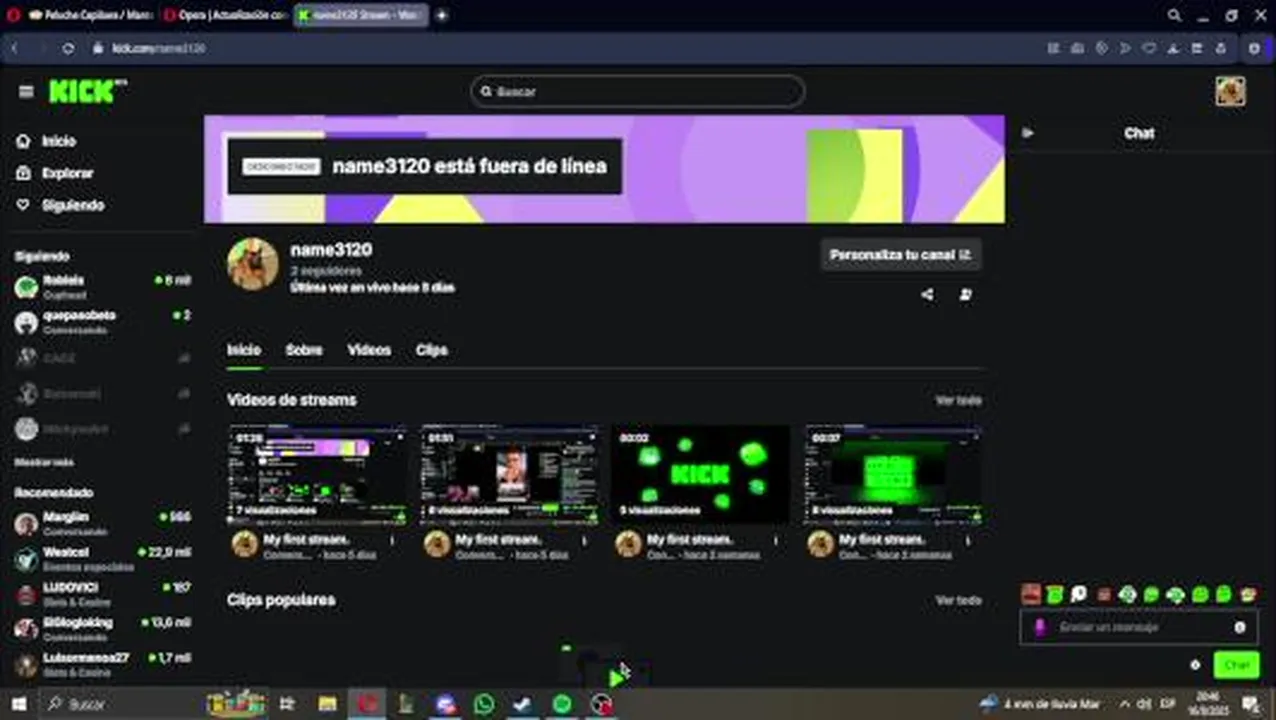Open Spotify from the taskbar

(x=562, y=704)
